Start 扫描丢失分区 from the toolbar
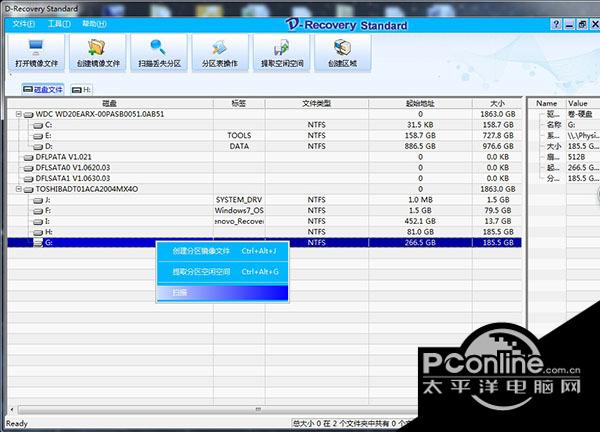 coord(159,53)
